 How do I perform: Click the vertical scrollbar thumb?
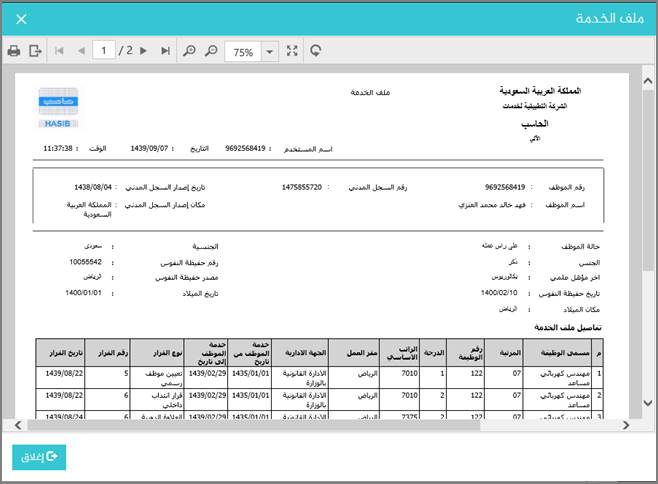[x=648, y=181]
